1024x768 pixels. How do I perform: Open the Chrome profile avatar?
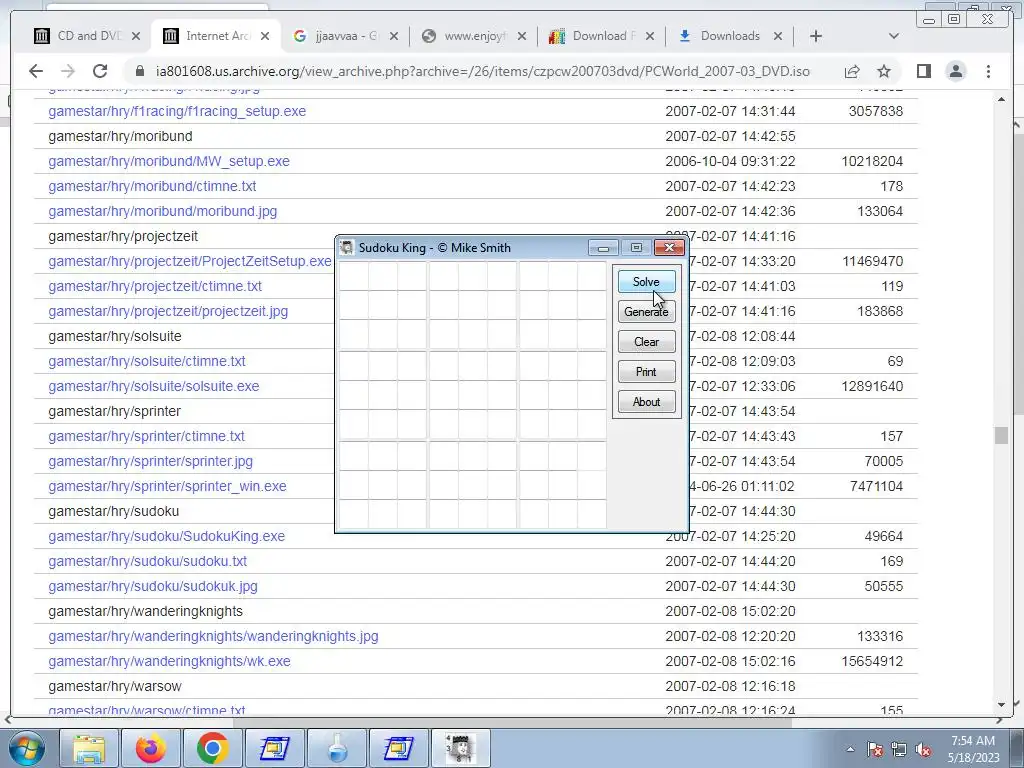955,71
